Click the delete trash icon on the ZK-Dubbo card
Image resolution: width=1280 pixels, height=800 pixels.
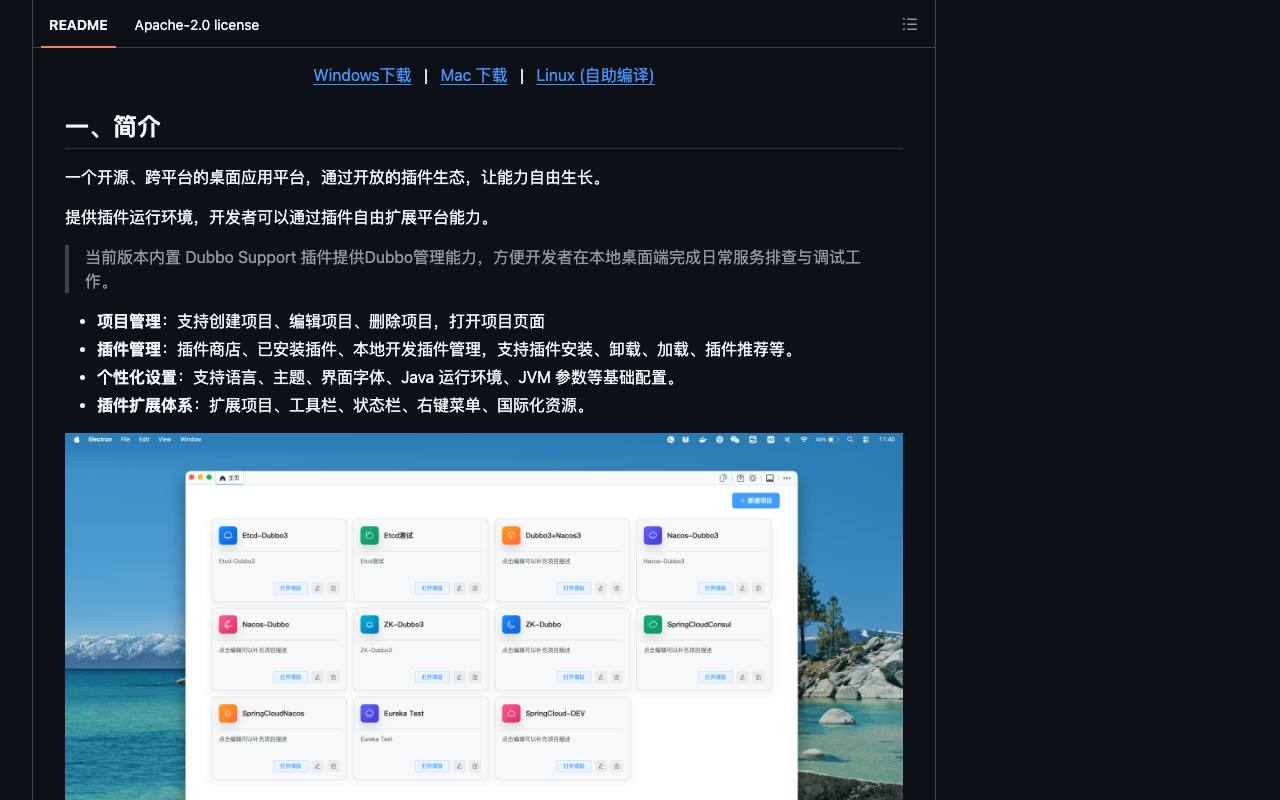(617, 677)
